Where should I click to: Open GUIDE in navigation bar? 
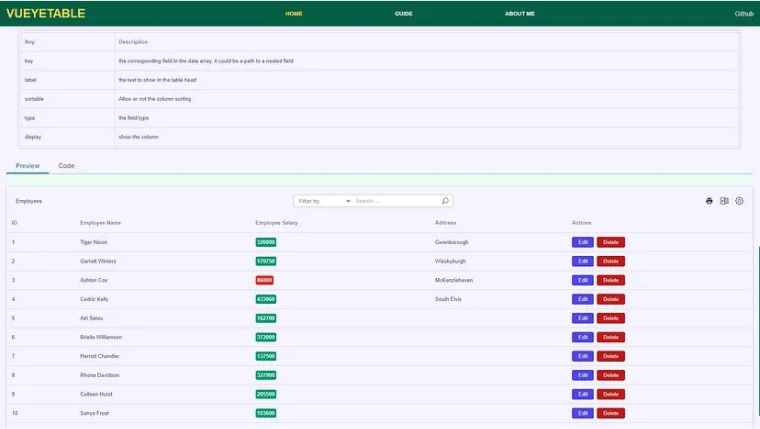403,14
